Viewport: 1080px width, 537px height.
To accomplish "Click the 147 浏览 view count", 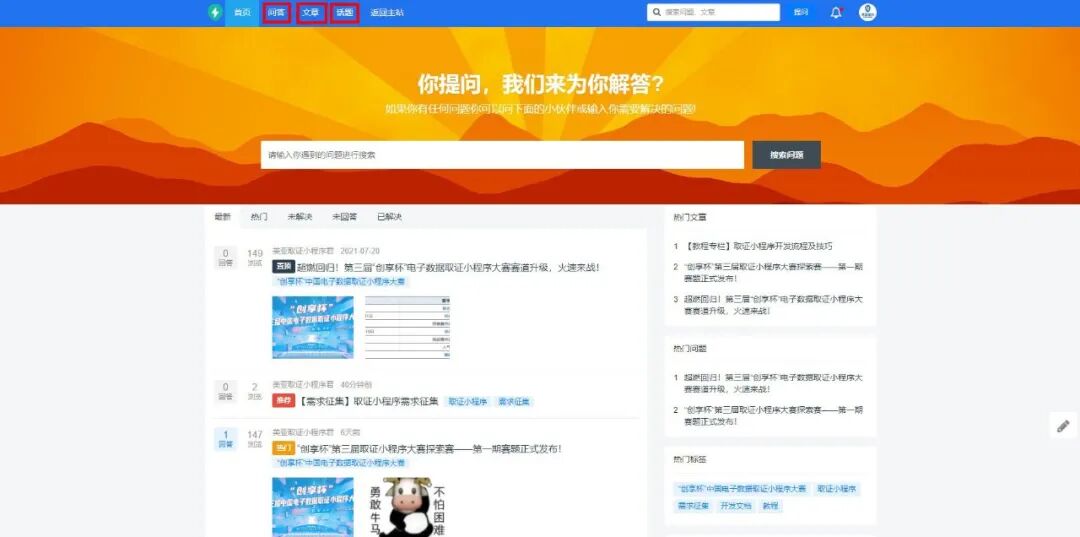I will (255, 439).
